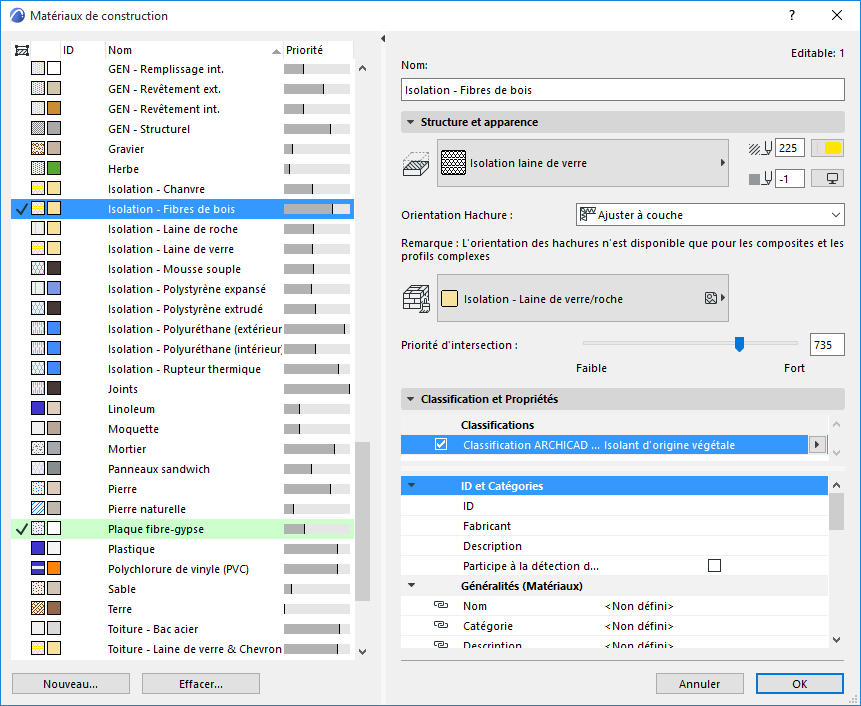
Task: Click the intersection priority column icon in list header
Action: 21,51
